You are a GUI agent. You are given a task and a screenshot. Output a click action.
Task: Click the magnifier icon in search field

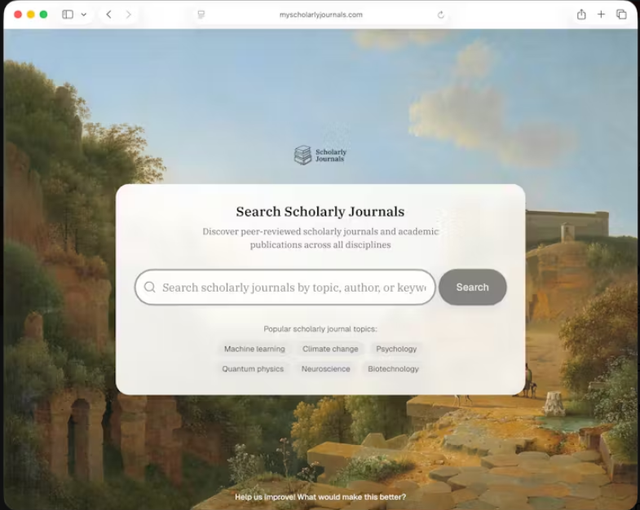point(150,287)
